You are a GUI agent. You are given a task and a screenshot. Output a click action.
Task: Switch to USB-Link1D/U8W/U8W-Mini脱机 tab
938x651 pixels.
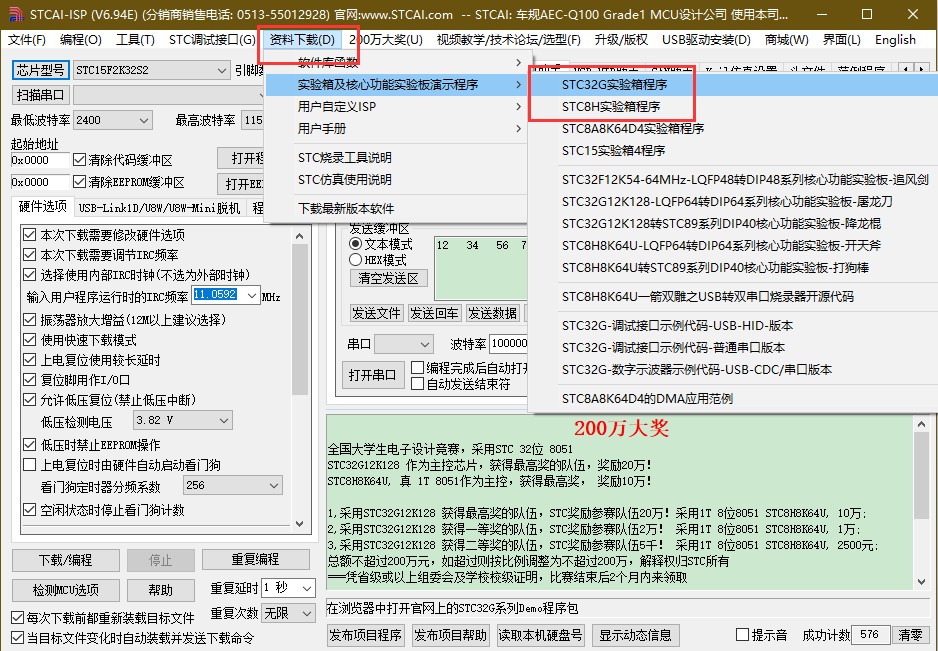(x=159, y=208)
